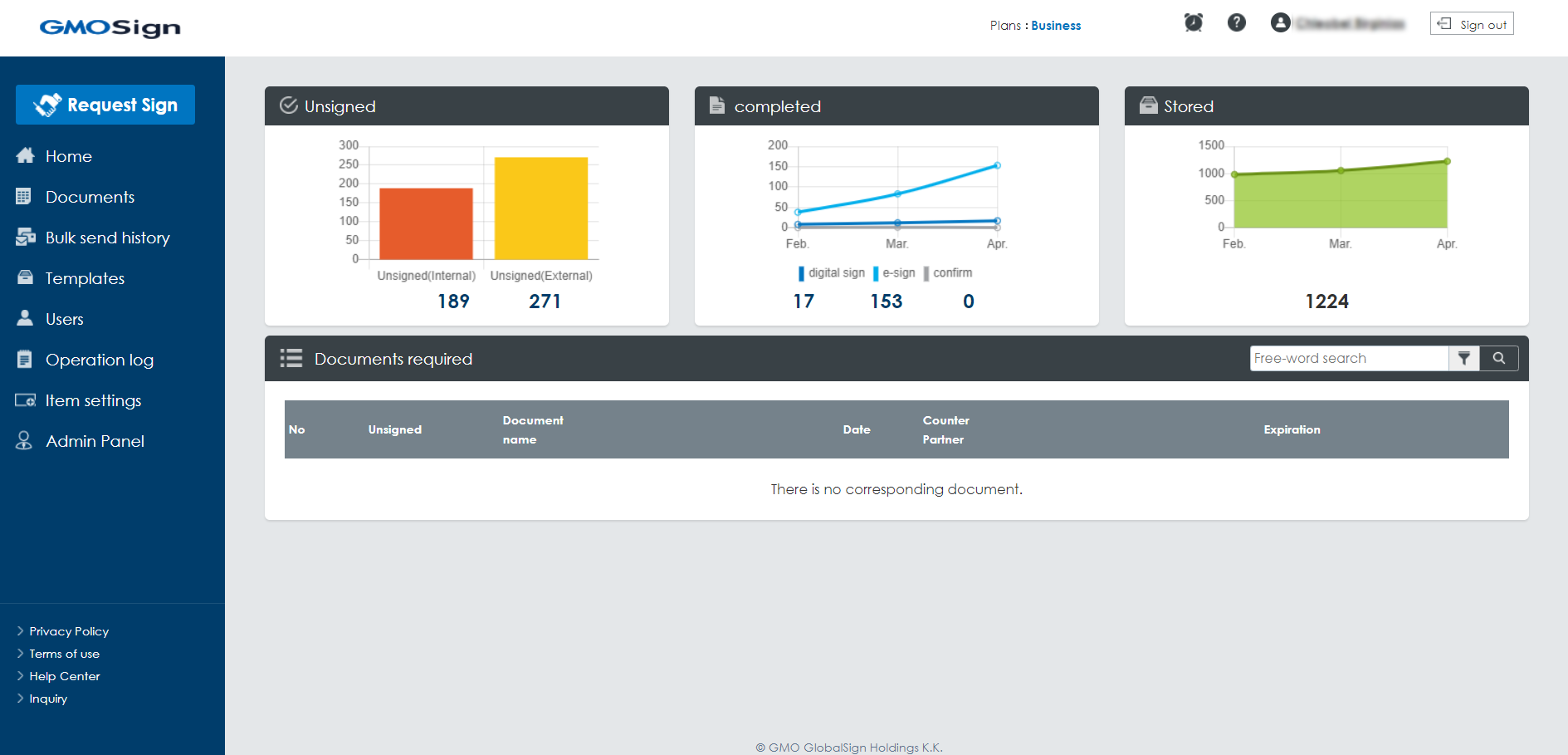This screenshot has height=755, width=1568.
Task: Open help via question mark icon
Action: (1236, 23)
